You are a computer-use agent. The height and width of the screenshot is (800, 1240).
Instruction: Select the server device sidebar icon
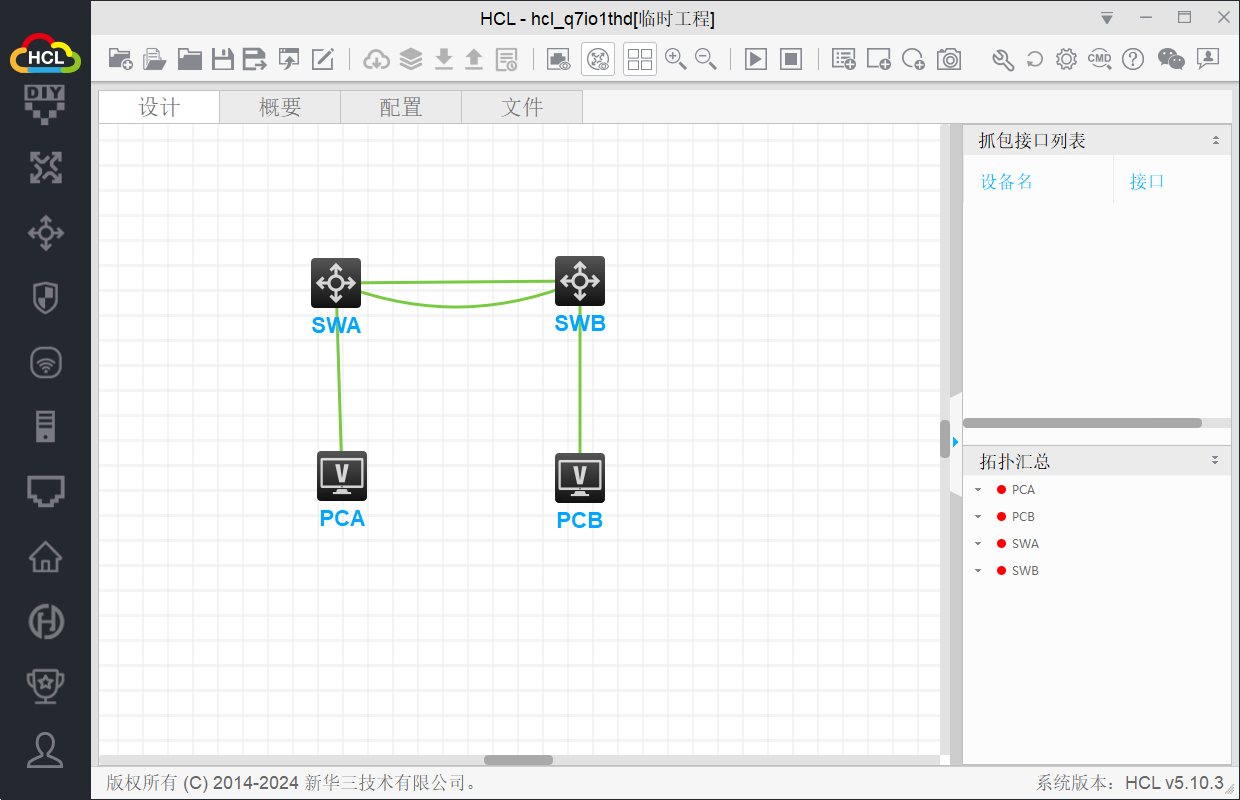[45, 427]
